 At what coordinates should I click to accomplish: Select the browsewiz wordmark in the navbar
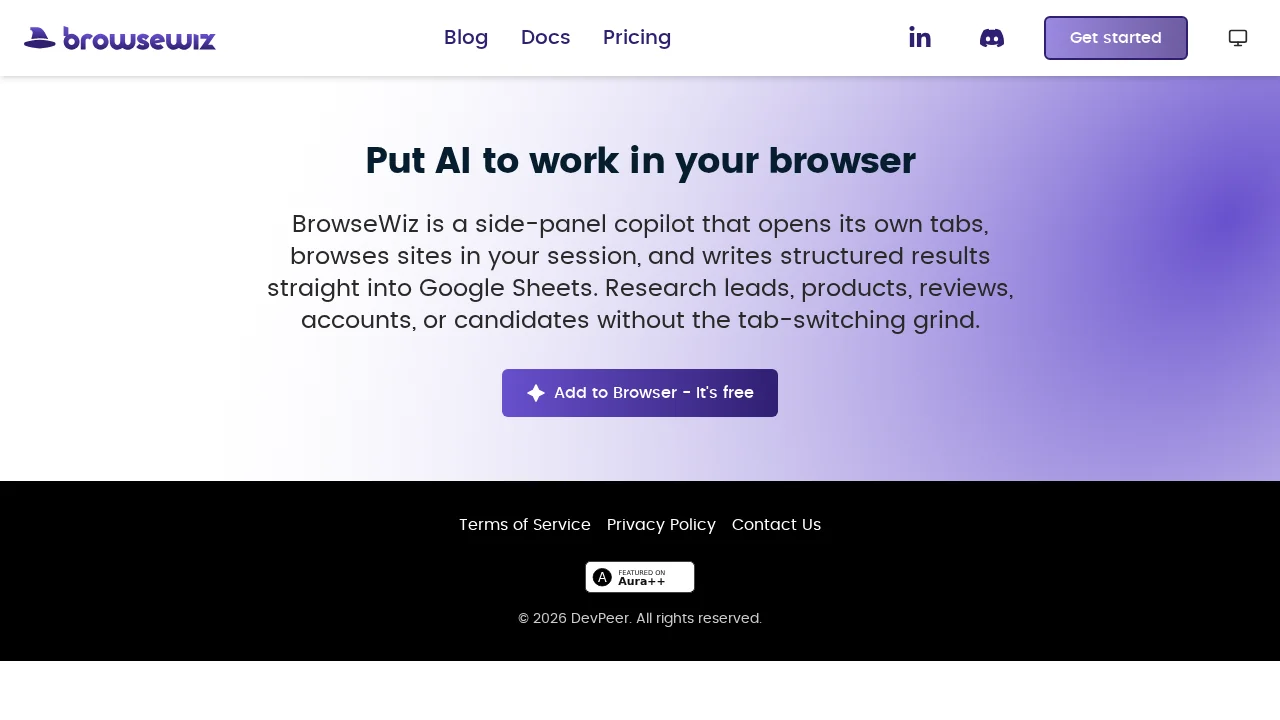point(140,38)
